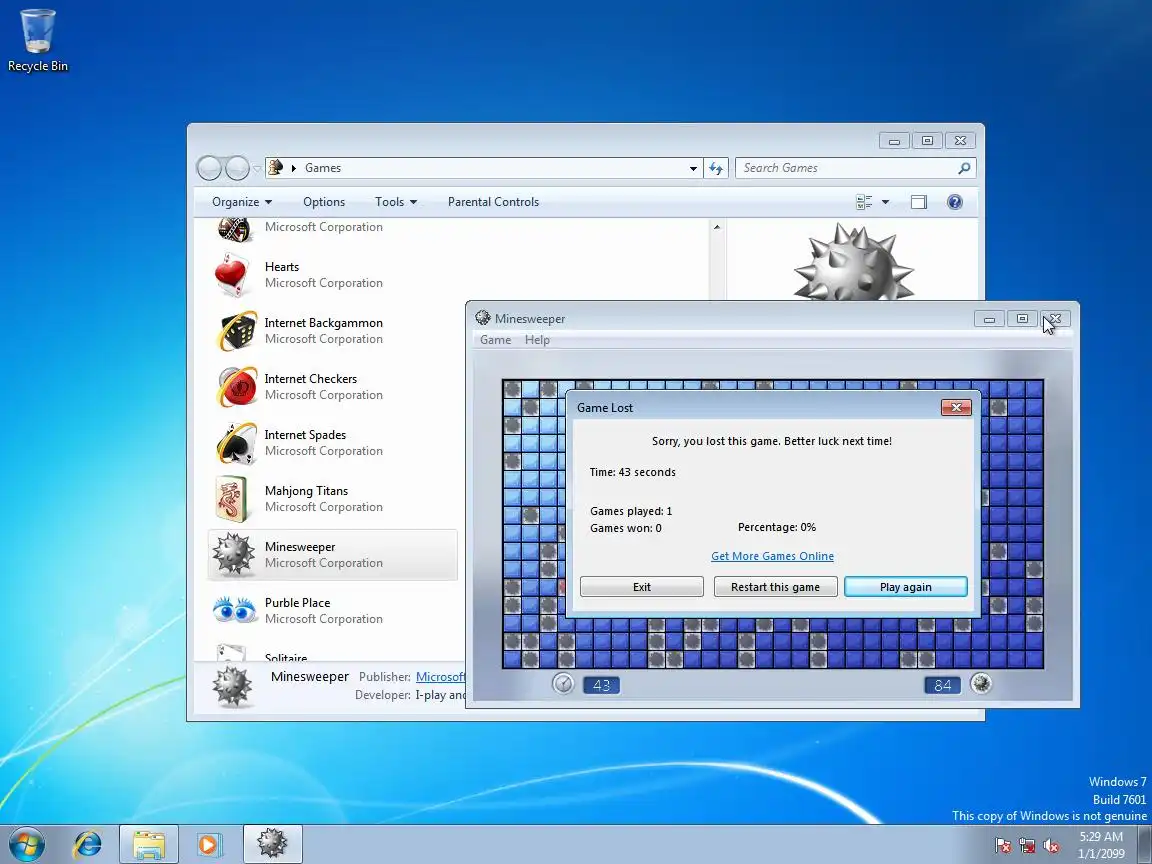The height and width of the screenshot is (864, 1152).
Task: Click the Purble Place game name
Action: [x=298, y=602]
